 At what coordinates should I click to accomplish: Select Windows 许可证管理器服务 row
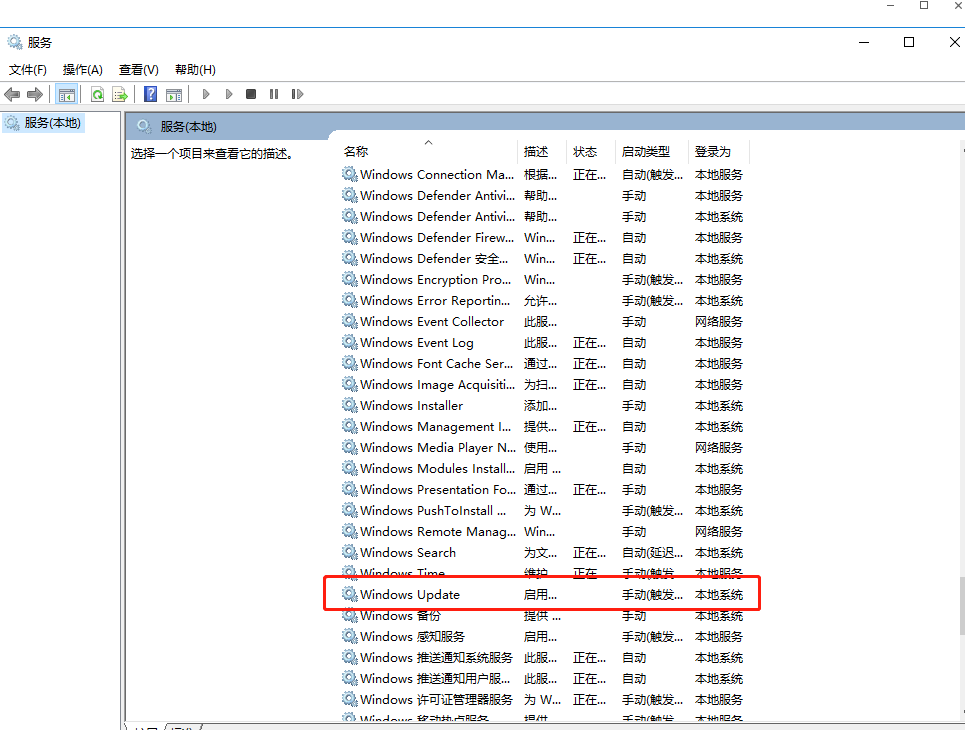pyautogui.click(x=542, y=699)
